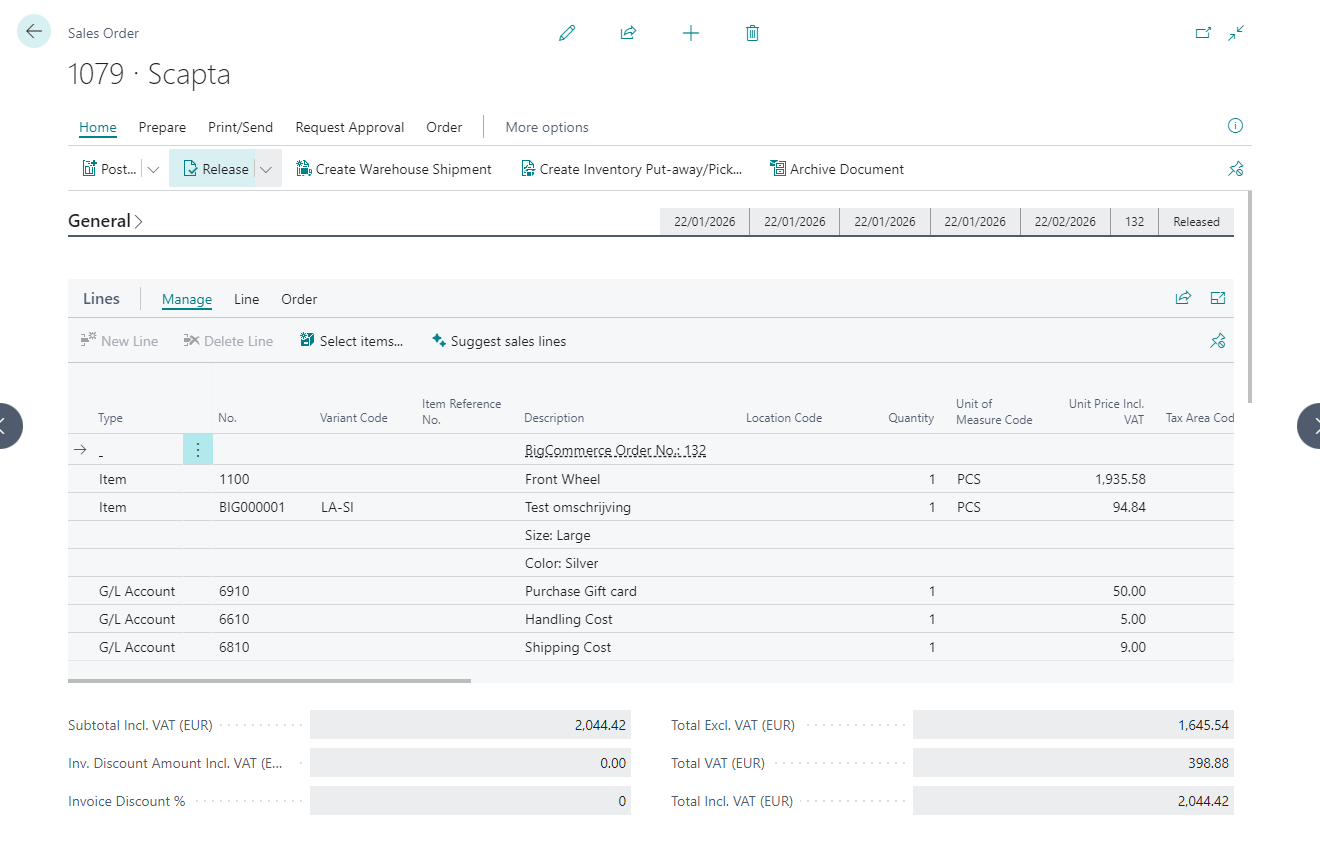Click the Purchase Gift card description
This screenshot has width=1320, height=851.
[581, 591]
